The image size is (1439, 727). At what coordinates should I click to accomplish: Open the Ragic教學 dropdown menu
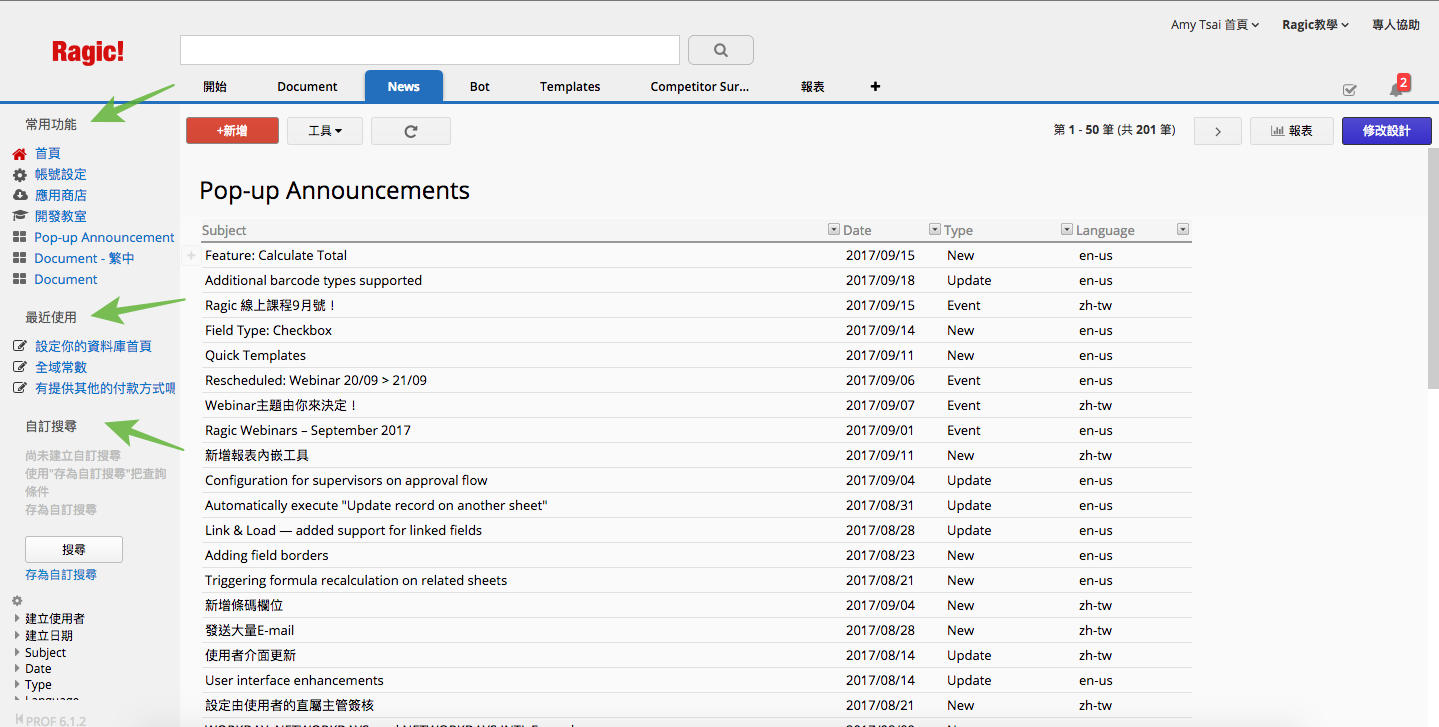click(x=1316, y=25)
